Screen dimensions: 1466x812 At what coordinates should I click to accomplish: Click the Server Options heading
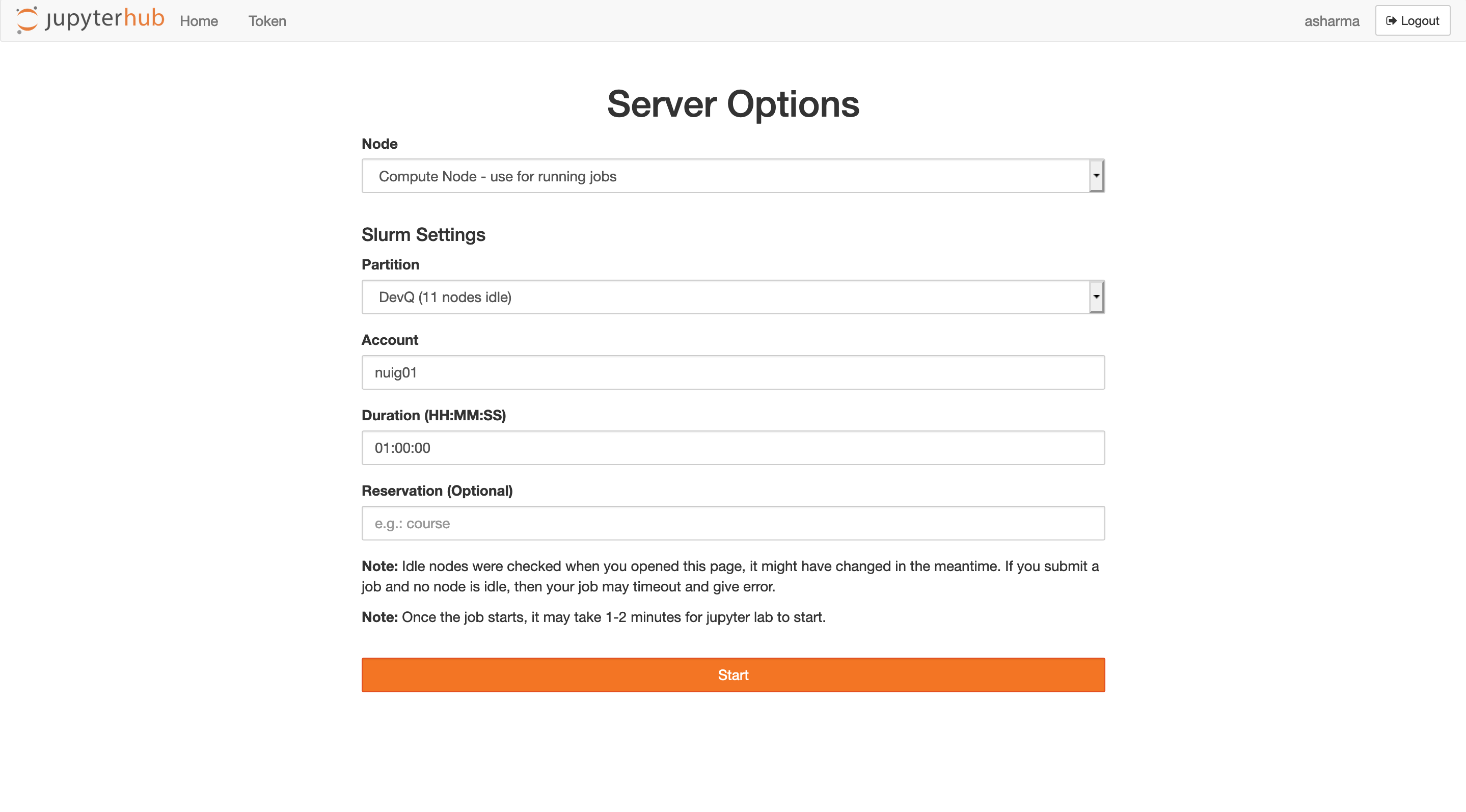click(733, 104)
